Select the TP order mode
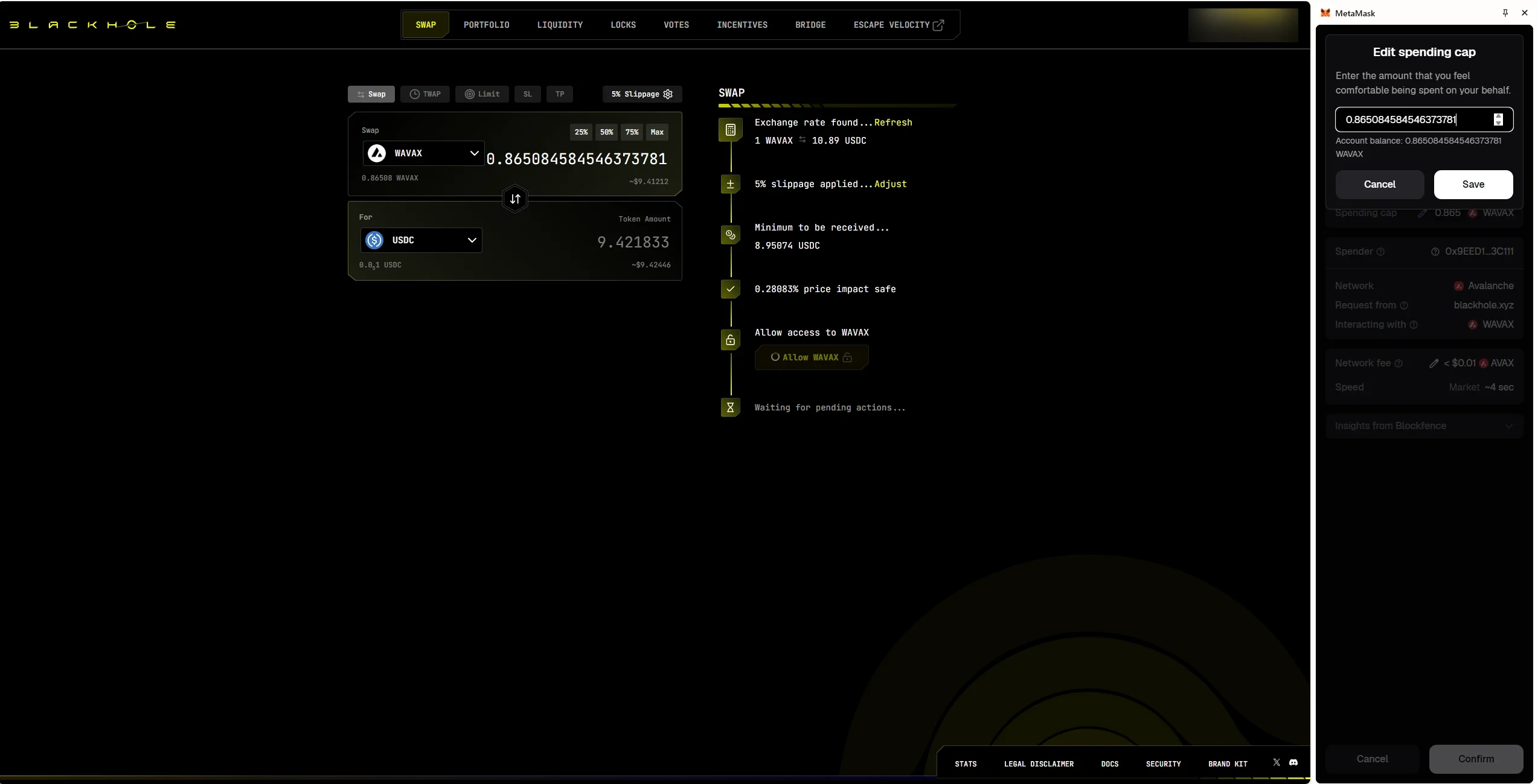The height and width of the screenshot is (784, 1538). [560, 94]
